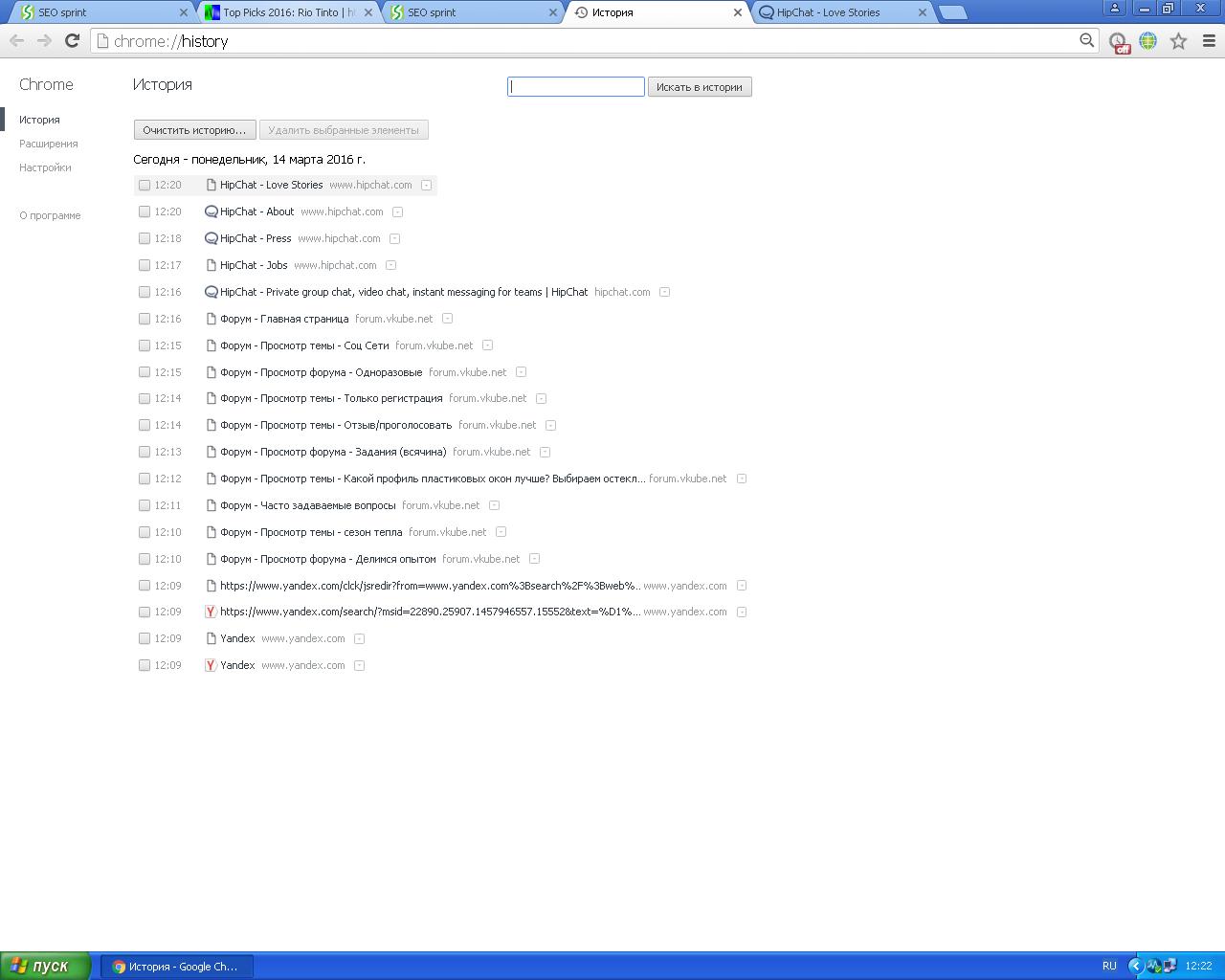Open the dropdown for Форум - Только регистрация entry
This screenshot has width=1225, height=980.
[542, 398]
